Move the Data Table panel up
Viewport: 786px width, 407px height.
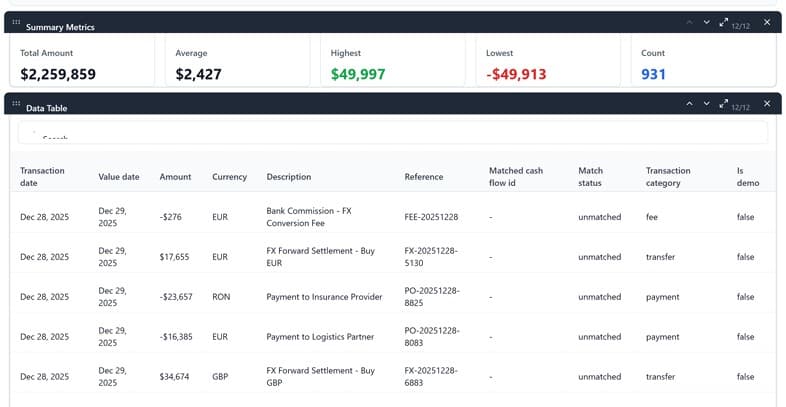pyautogui.click(x=690, y=103)
